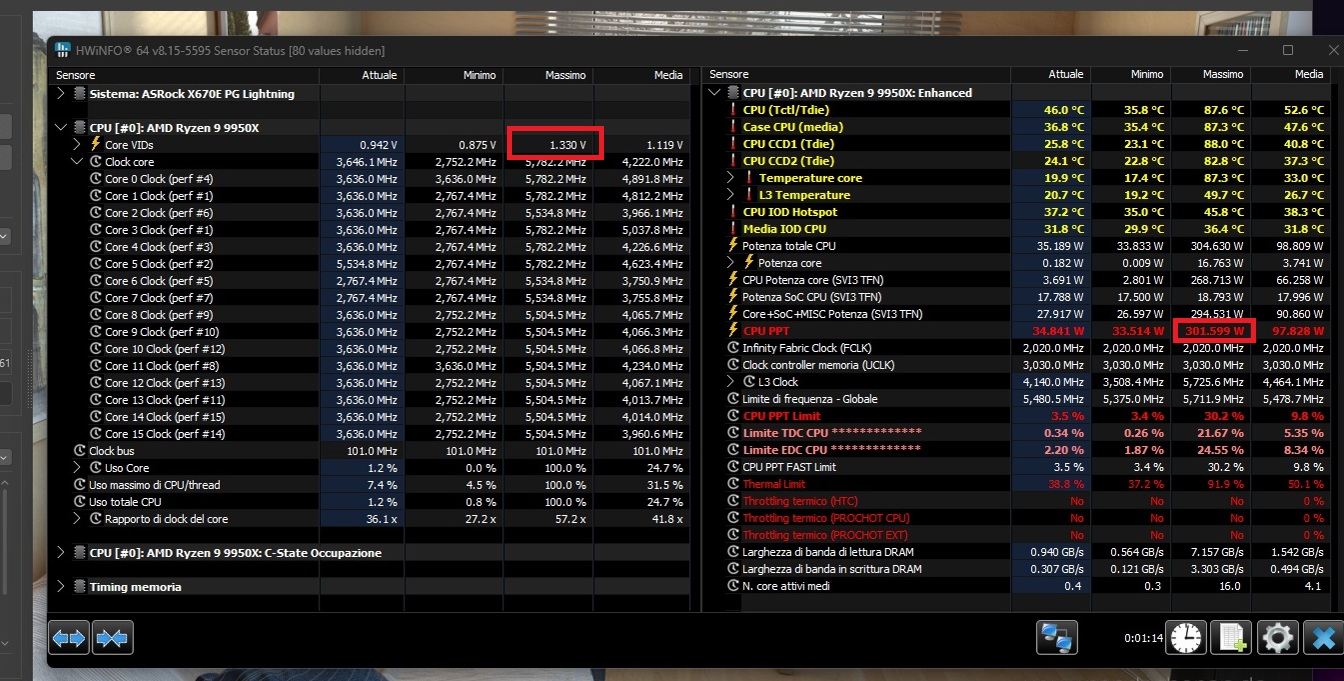Viewport: 1344px width, 681px height.
Task: Start logging with the log file icon
Action: click(1231, 637)
